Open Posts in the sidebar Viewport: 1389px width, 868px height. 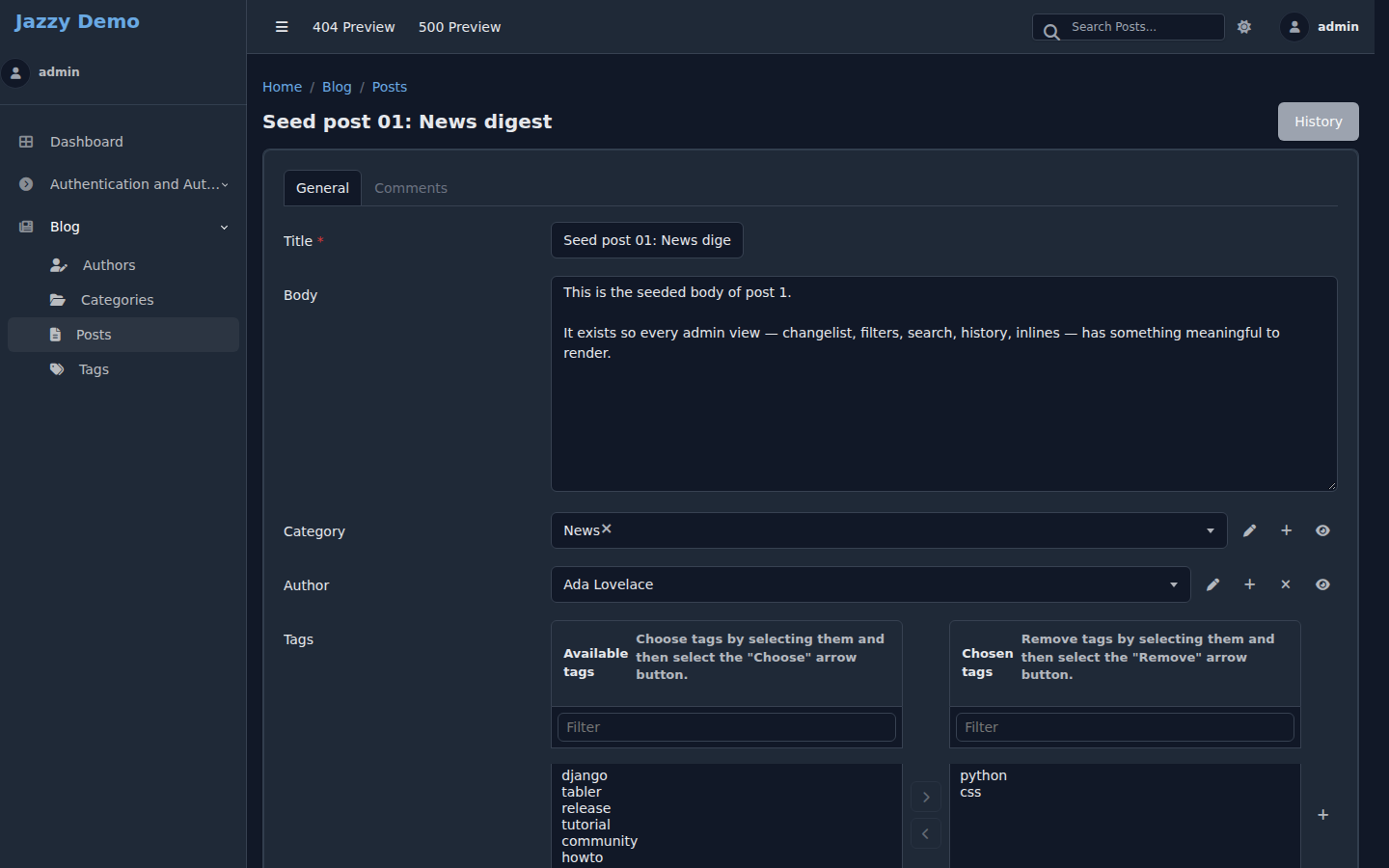click(x=123, y=335)
